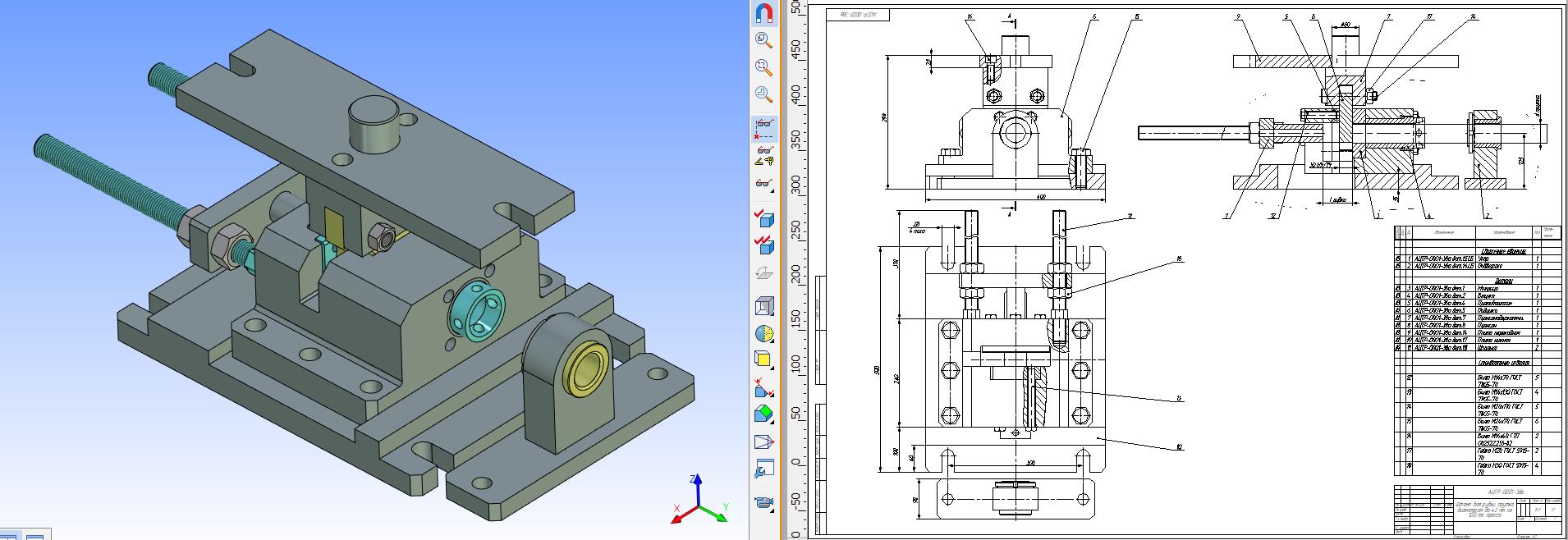Open the camera view dropdown

pos(764,501)
